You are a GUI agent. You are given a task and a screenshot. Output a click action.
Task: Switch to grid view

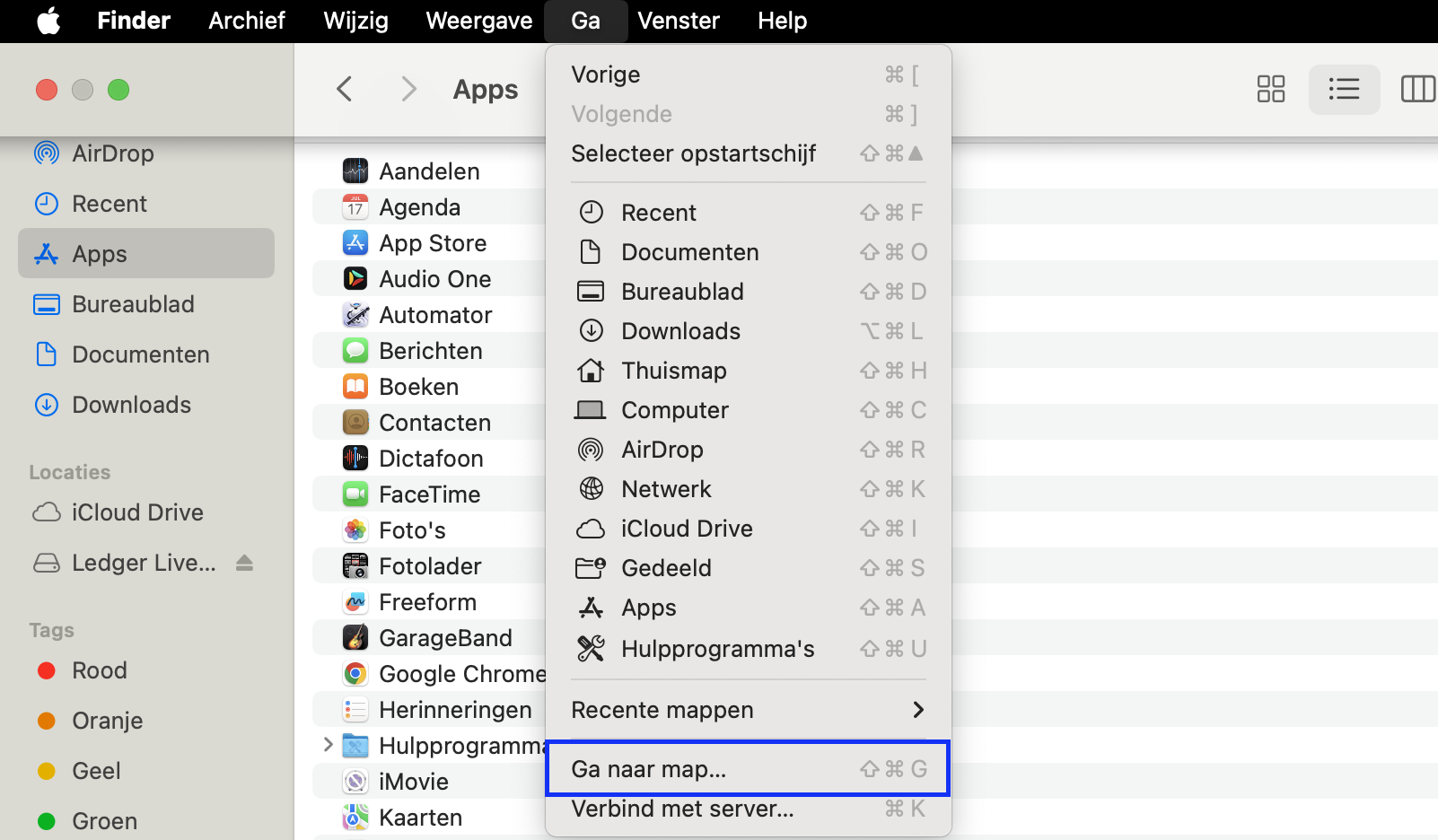click(x=1270, y=89)
